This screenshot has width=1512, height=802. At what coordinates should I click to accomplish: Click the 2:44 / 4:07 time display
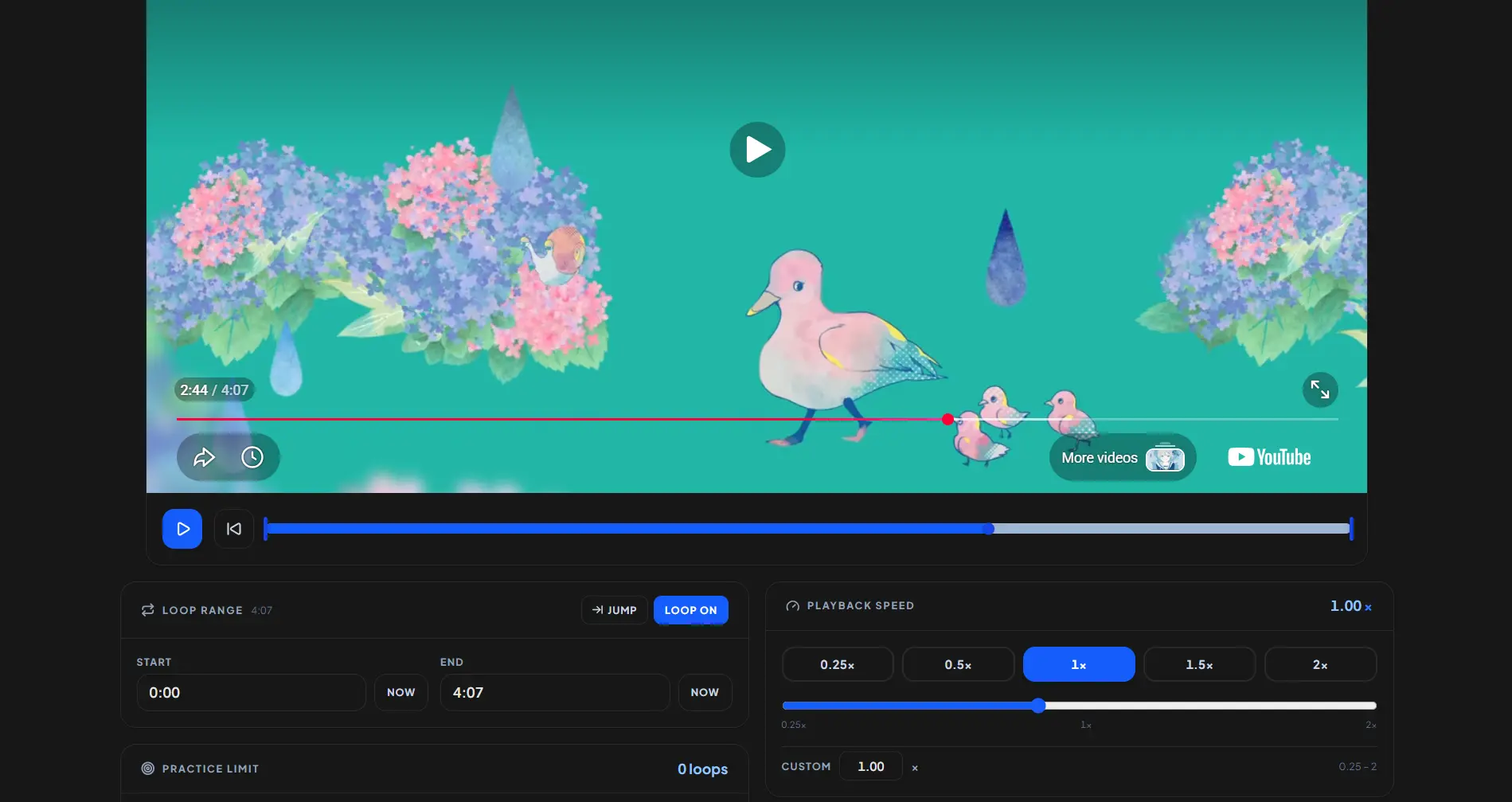[214, 390]
